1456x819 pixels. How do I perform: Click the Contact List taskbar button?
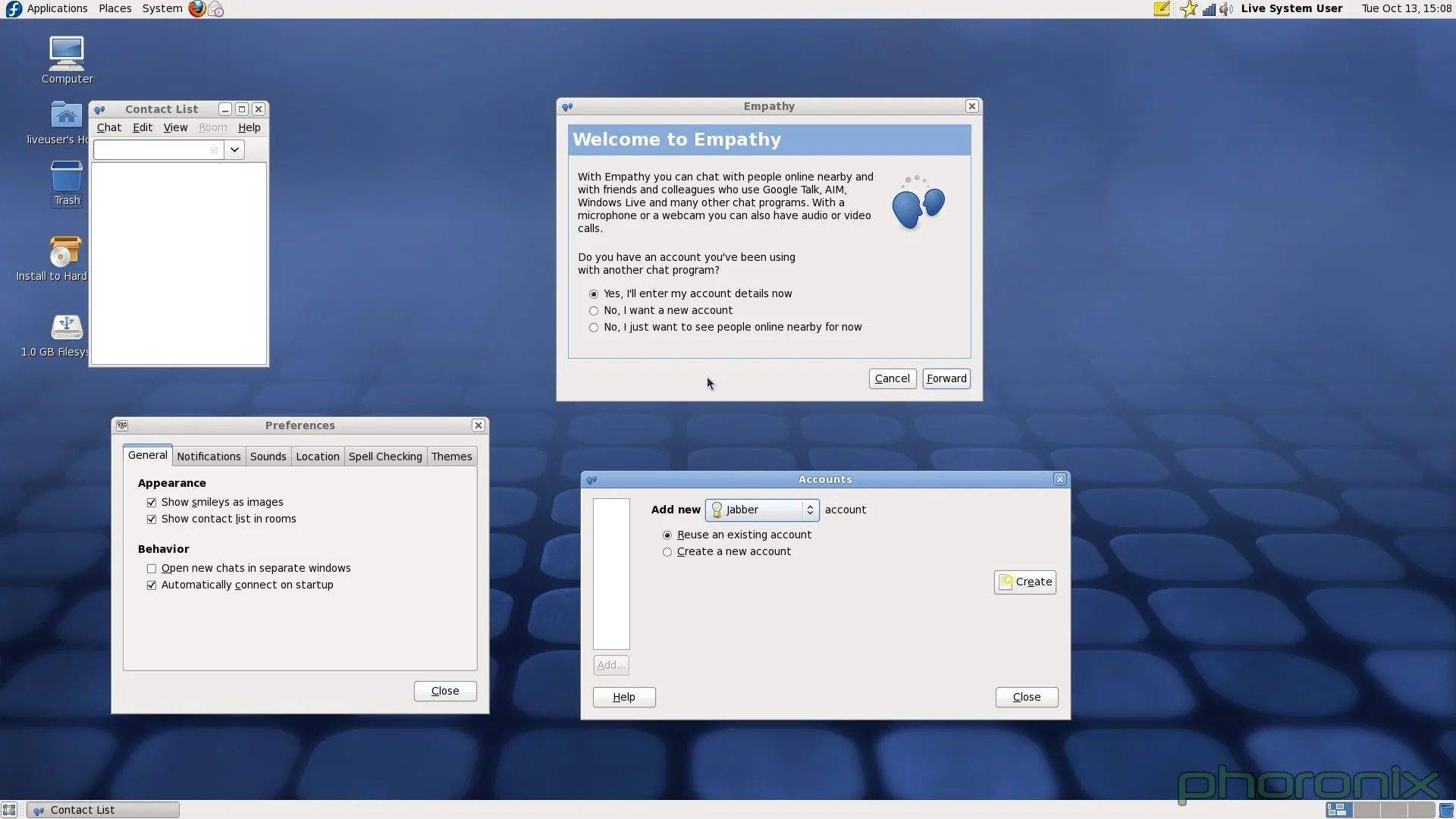pos(103,810)
